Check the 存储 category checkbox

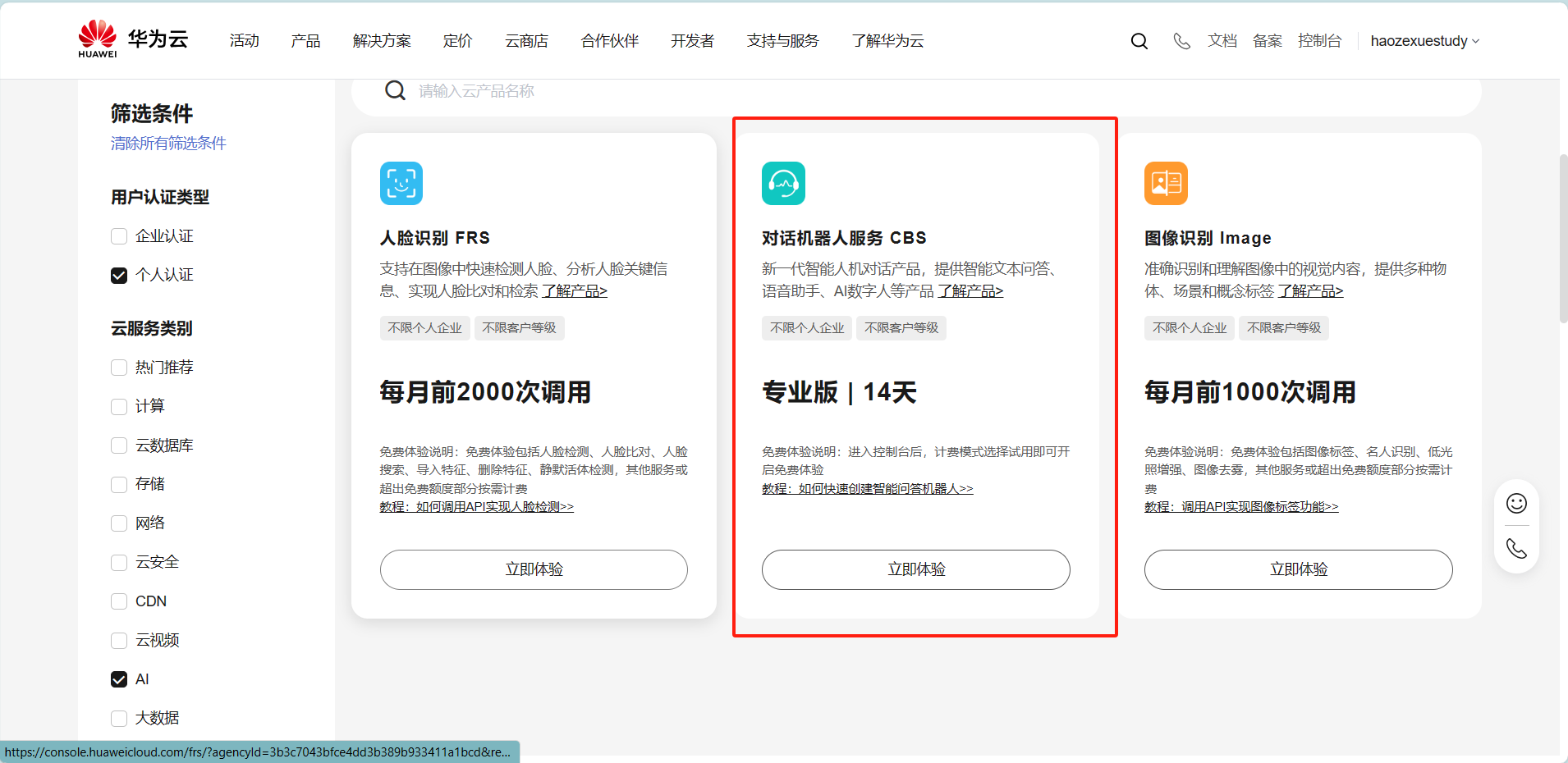[119, 484]
